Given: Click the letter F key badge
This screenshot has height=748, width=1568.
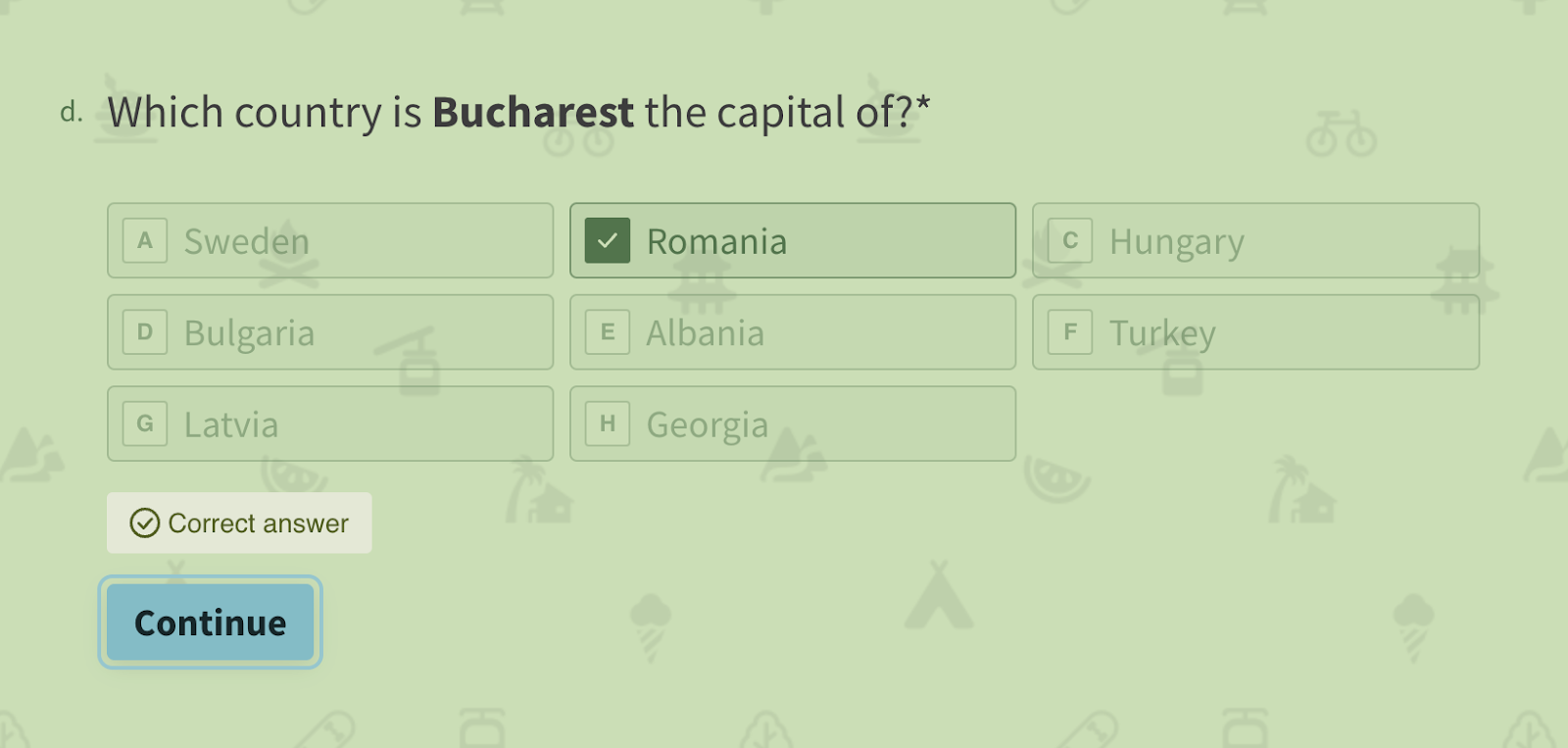Looking at the screenshot, I should [x=1070, y=332].
